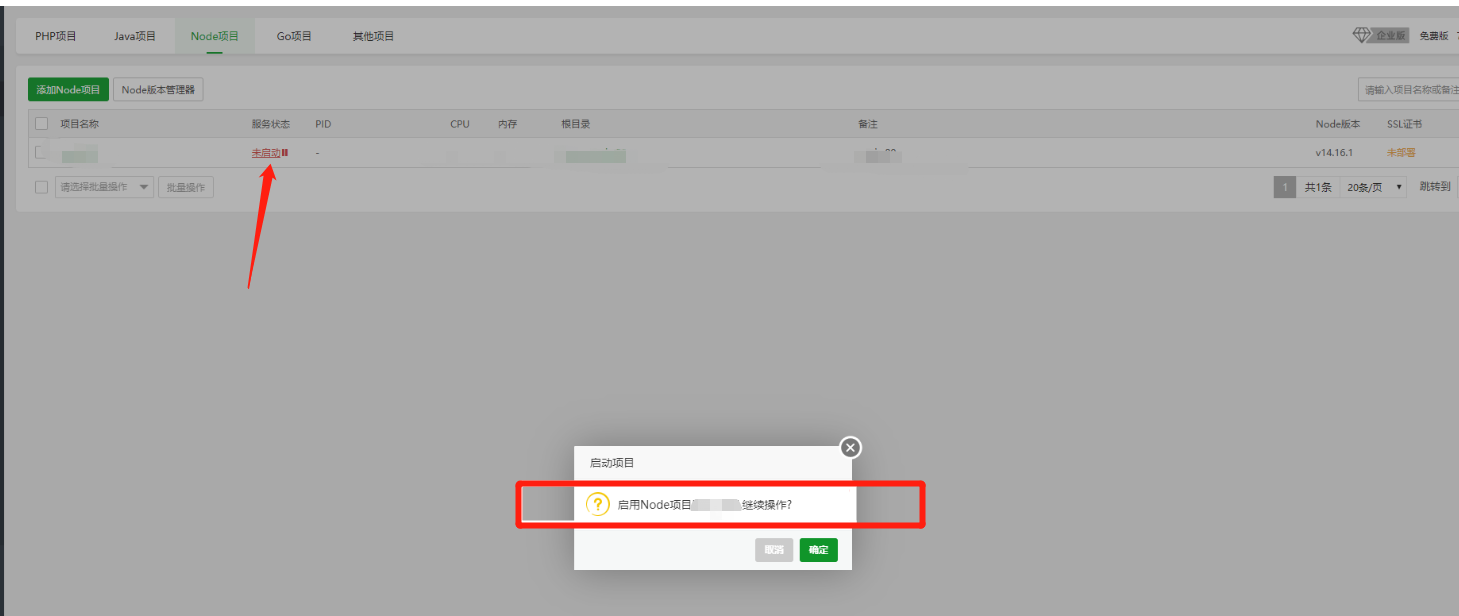Click the 免费版 label
Image resolution: width=1459 pixels, height=616 pixels.
(x=1434, y=35)
